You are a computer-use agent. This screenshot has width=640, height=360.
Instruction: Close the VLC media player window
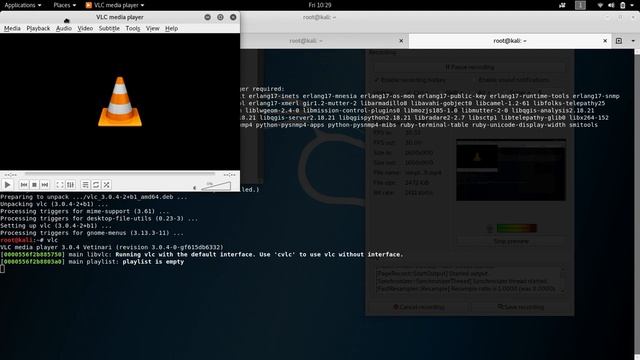[x=233, y=17]
